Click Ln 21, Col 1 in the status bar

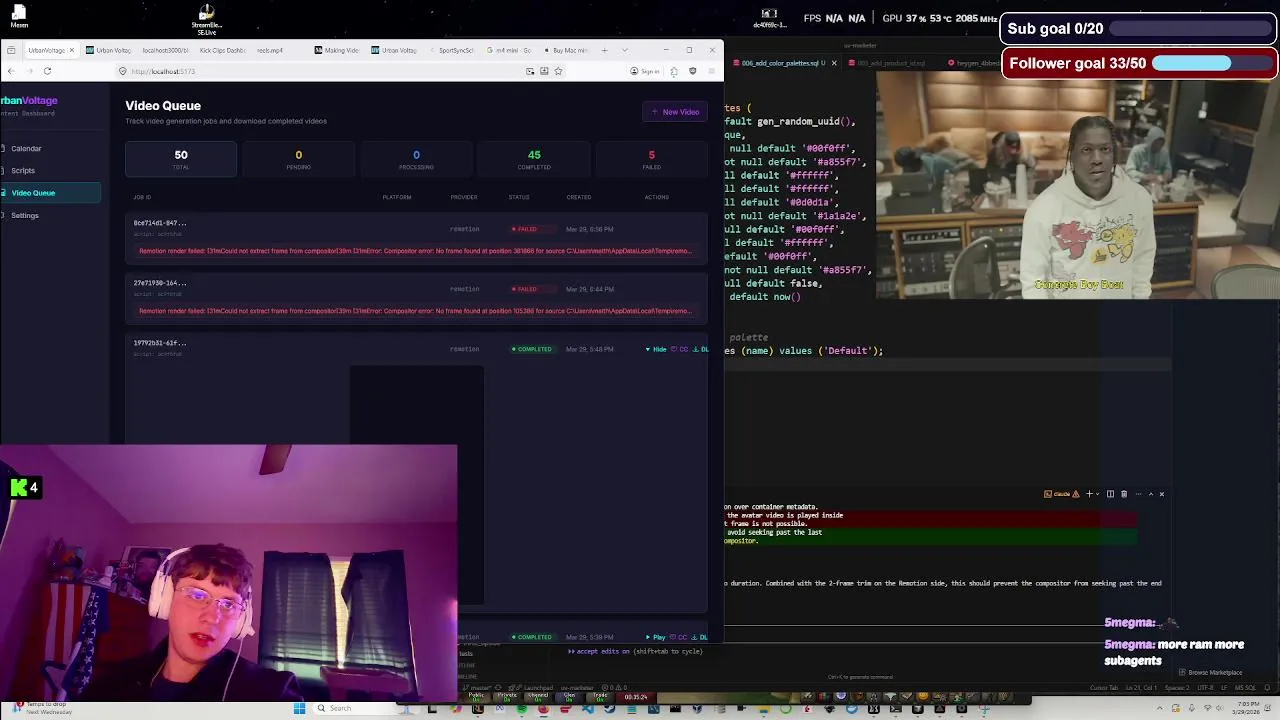click(1140, 688)
